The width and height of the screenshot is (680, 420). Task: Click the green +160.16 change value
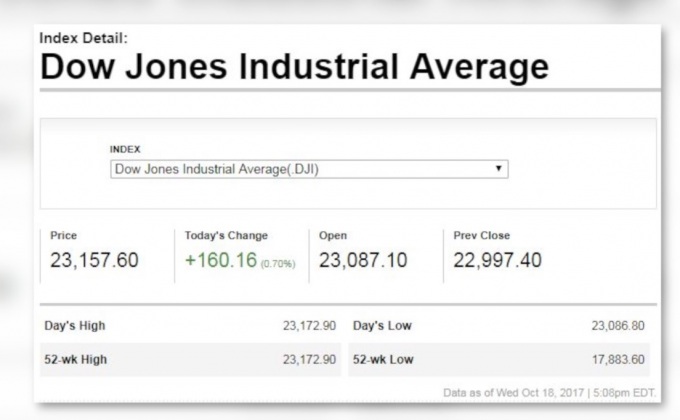coord(221,261)
